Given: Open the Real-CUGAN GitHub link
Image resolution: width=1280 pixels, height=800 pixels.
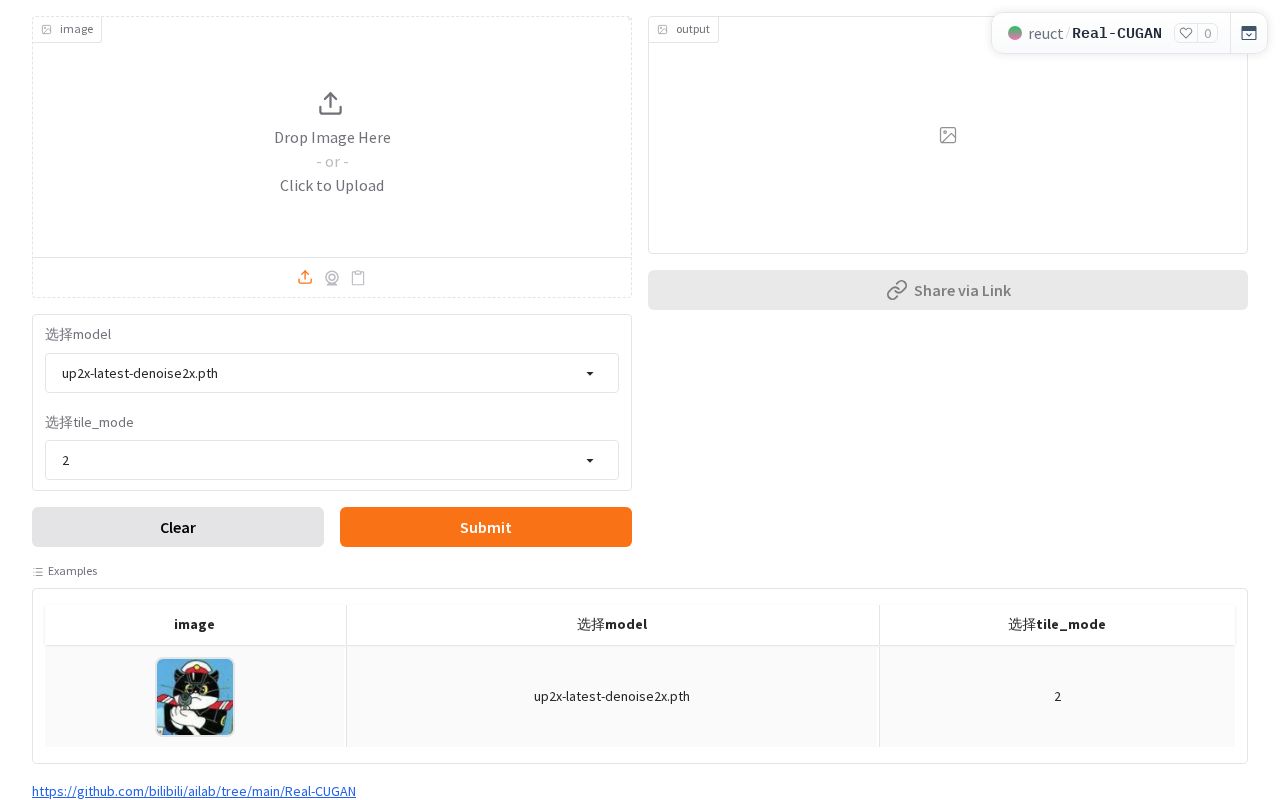Looking at the screenshot, I should click(194, 791).
